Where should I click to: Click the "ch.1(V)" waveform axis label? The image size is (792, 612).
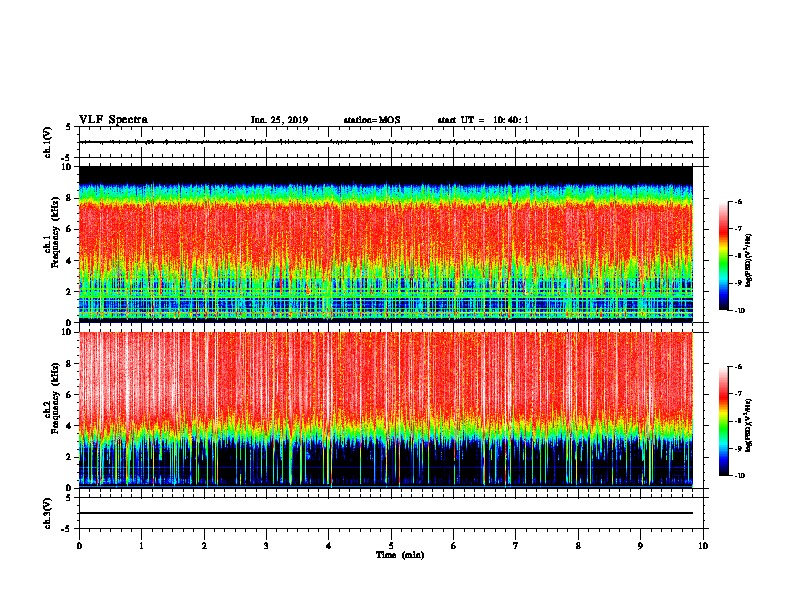(x=47, y=142)
